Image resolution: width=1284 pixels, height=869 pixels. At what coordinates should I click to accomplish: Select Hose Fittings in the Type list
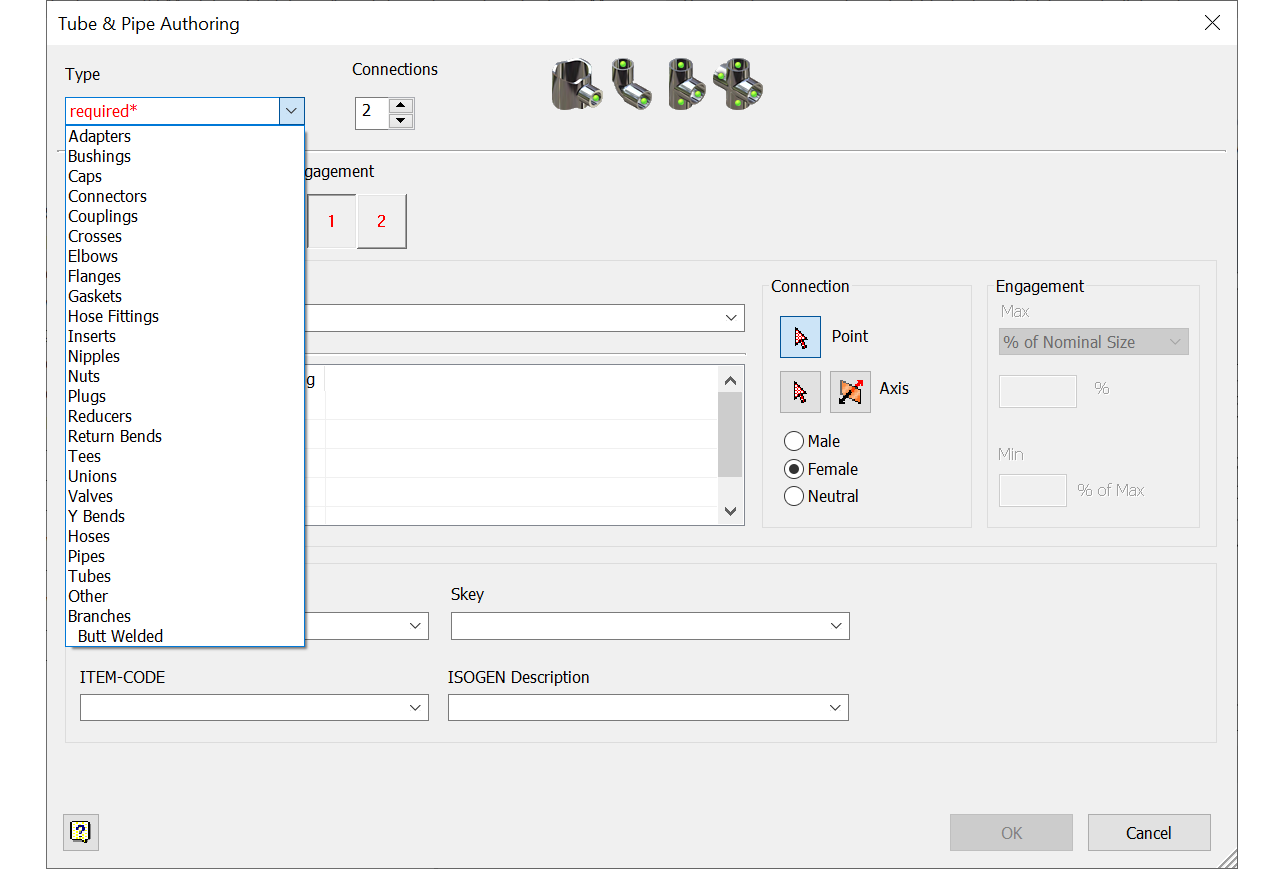[x=184, y=316]
